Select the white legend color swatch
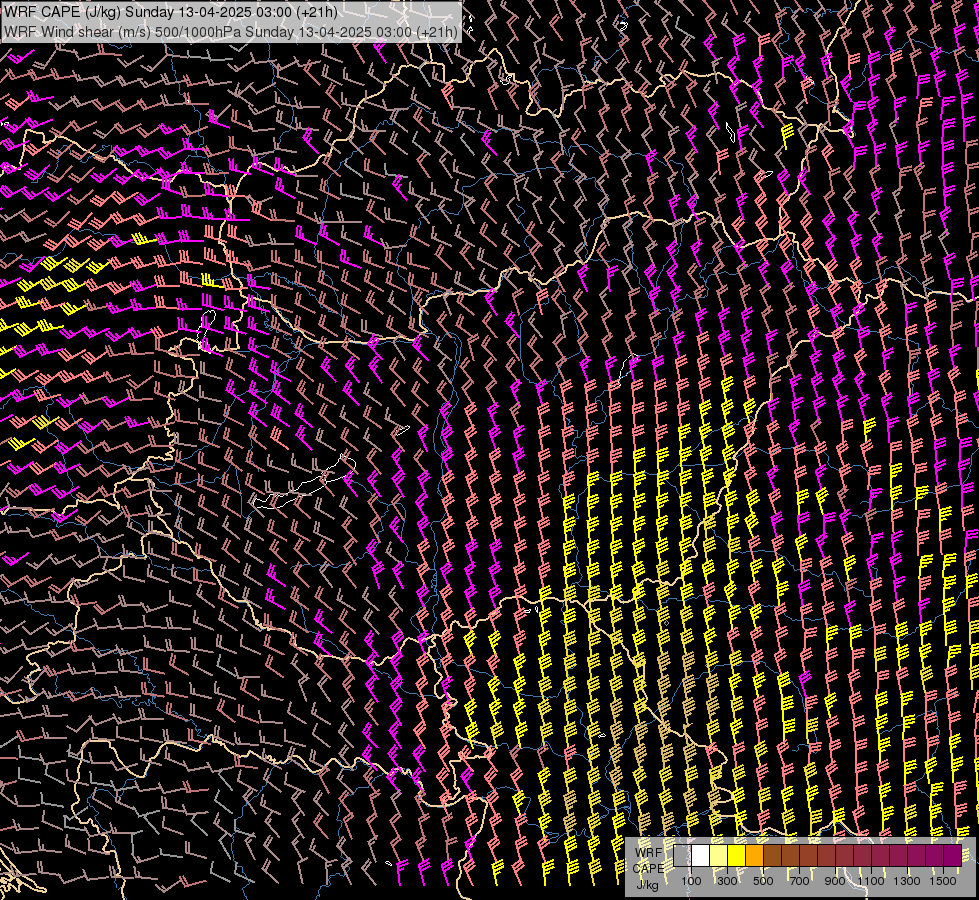 701,856
